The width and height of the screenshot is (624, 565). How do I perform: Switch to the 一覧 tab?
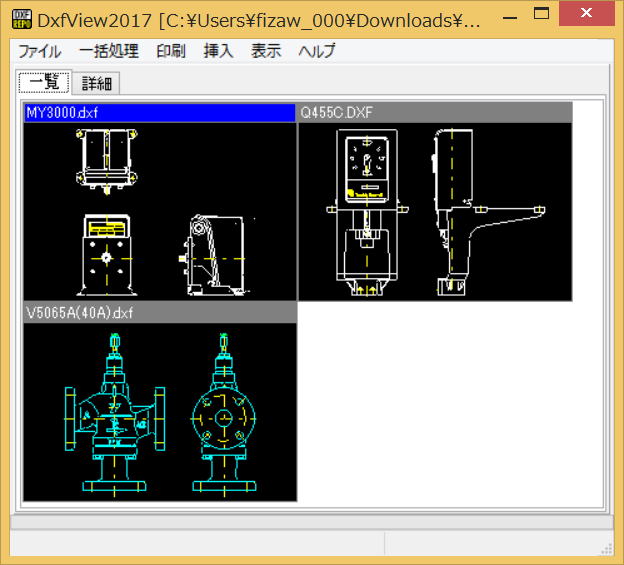click(44, 82)
